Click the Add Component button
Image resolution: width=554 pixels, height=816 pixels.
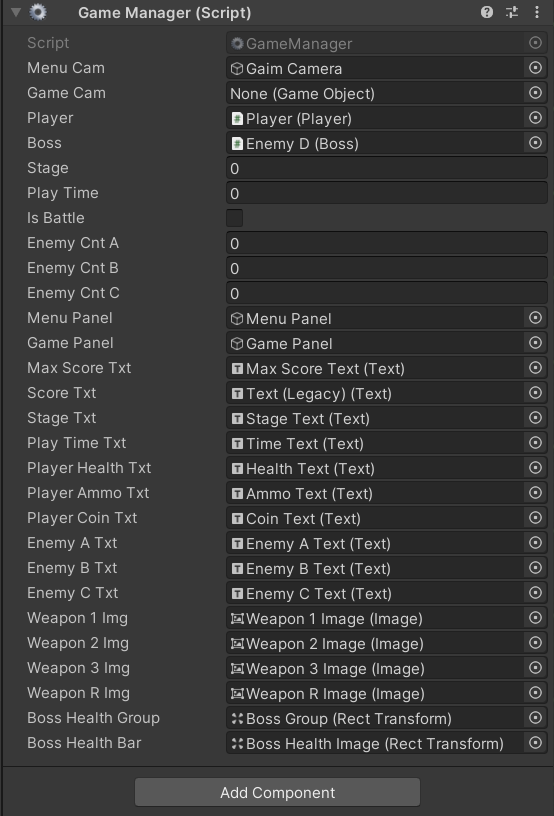coord(277,792)
